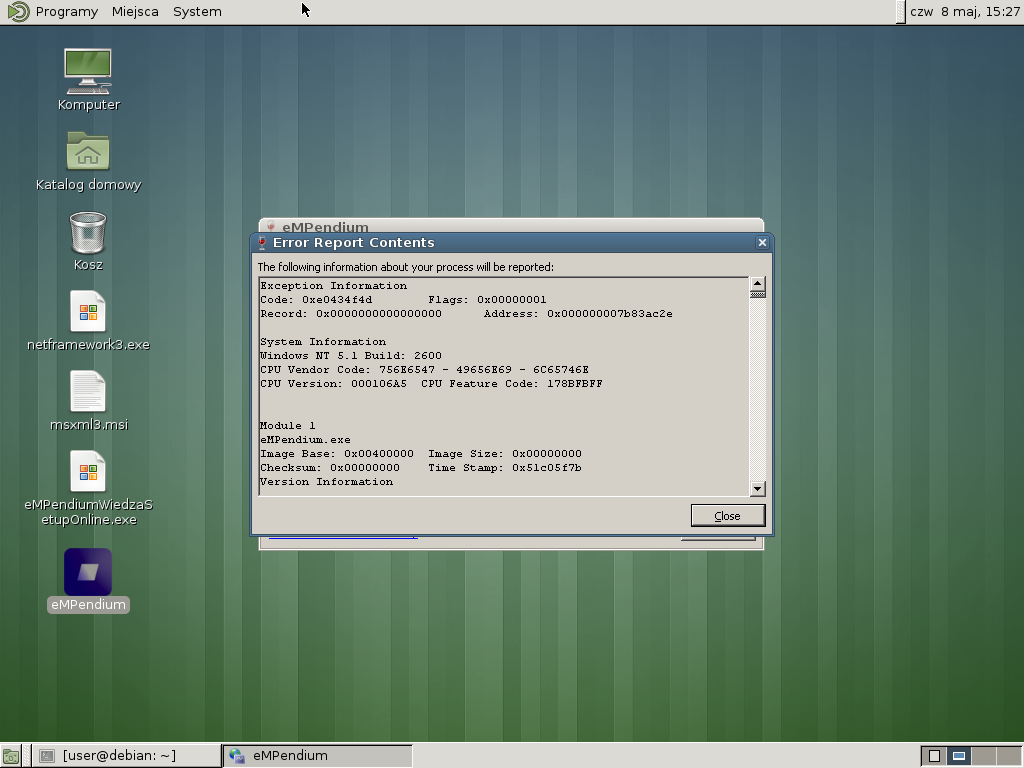Click the 'CPU Vendor Code' line
The height and width of the screenshot is (768, 1024).
(424, 370)
